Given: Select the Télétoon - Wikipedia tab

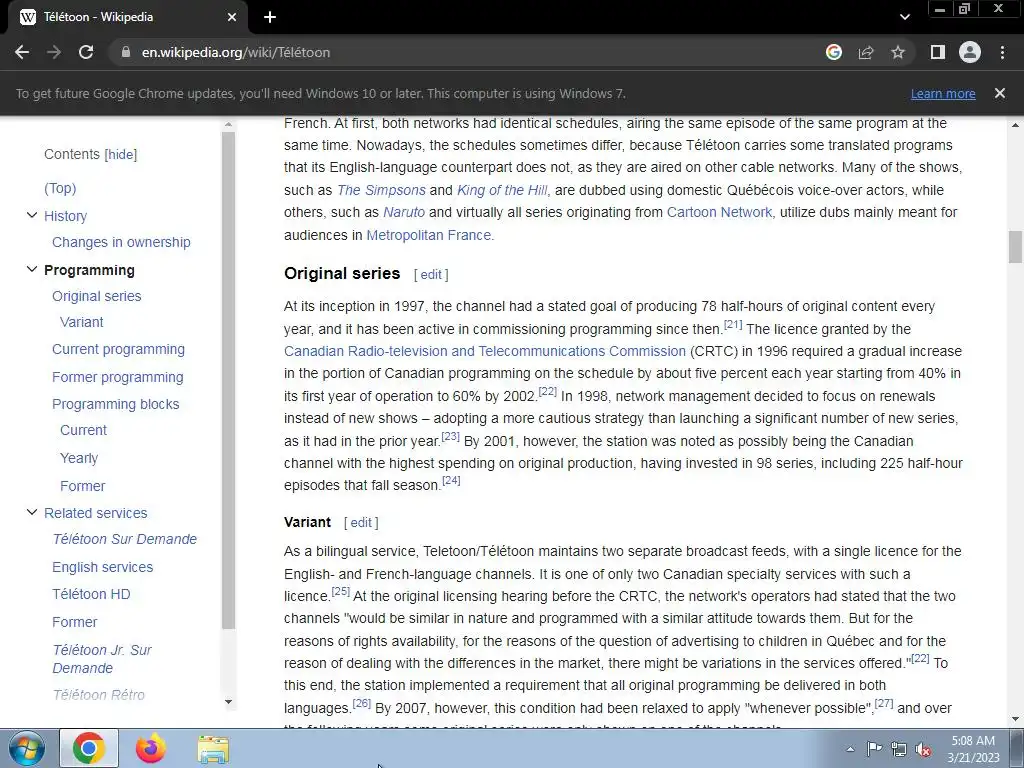Looking at the screenshot, I should pos(128,17).
